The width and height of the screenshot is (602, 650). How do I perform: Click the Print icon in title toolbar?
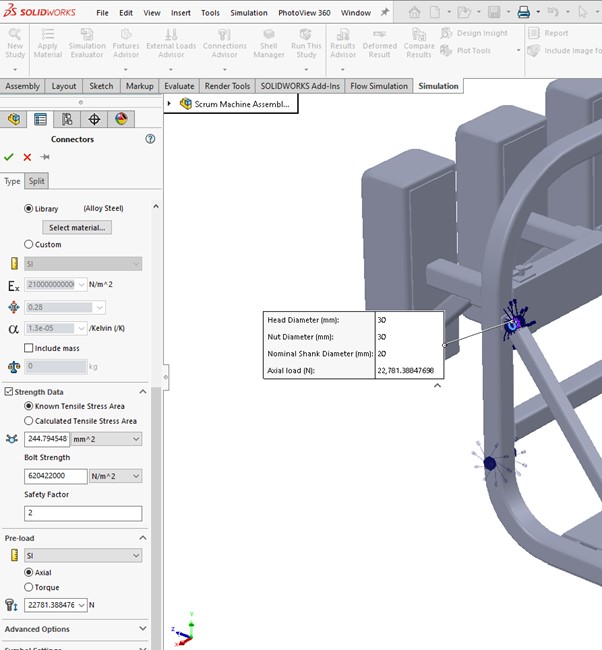point(523,12)
